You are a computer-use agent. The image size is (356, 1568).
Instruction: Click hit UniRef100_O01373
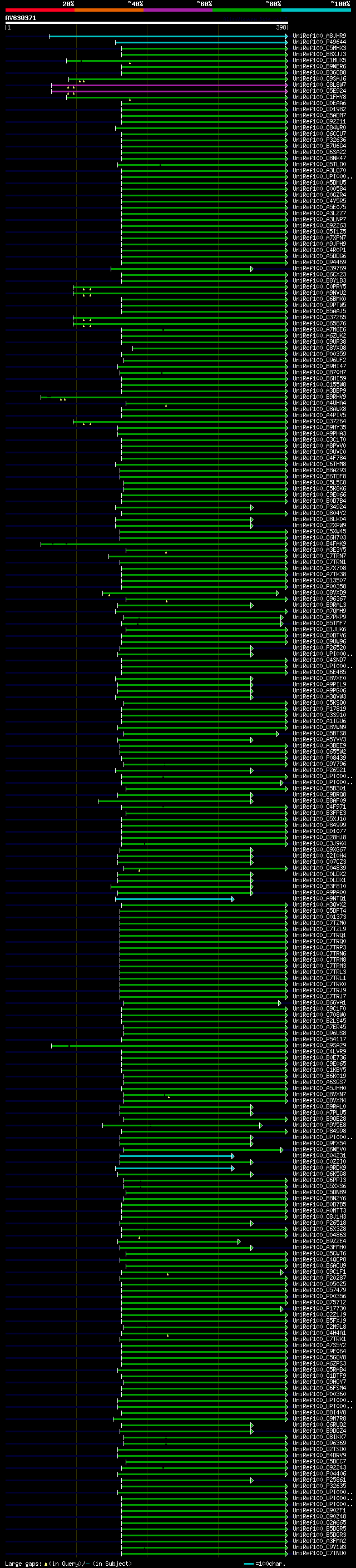coord(319,917)
